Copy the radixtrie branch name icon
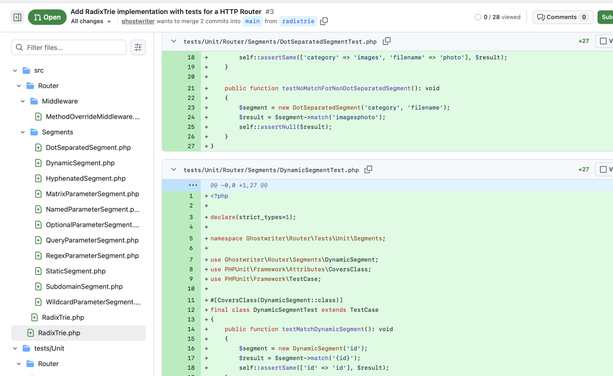Viewport: 613px width, 376px height. pos(324,21)
